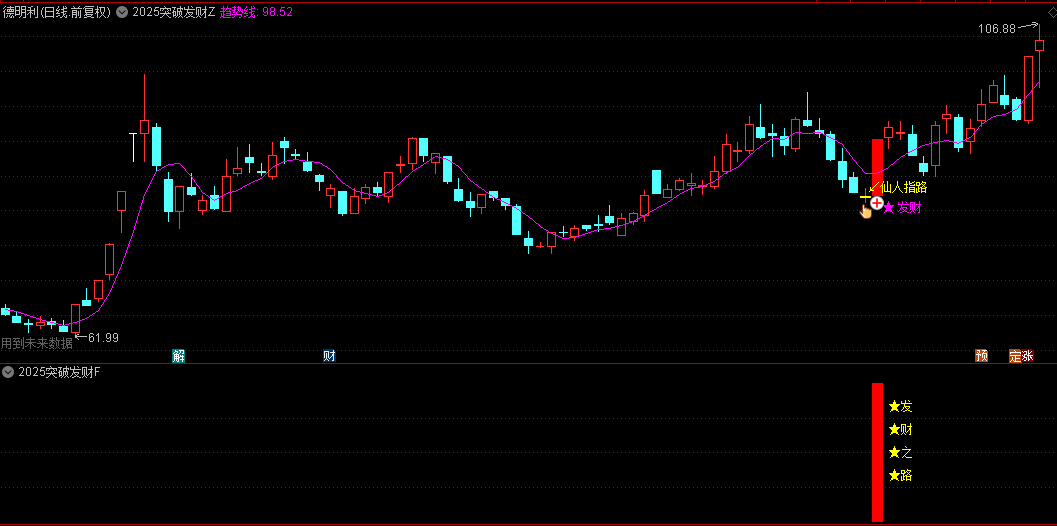This screenshot has height=526, width=1057.
Task: Select the ★发财 signal label
Action: [902, 208]
